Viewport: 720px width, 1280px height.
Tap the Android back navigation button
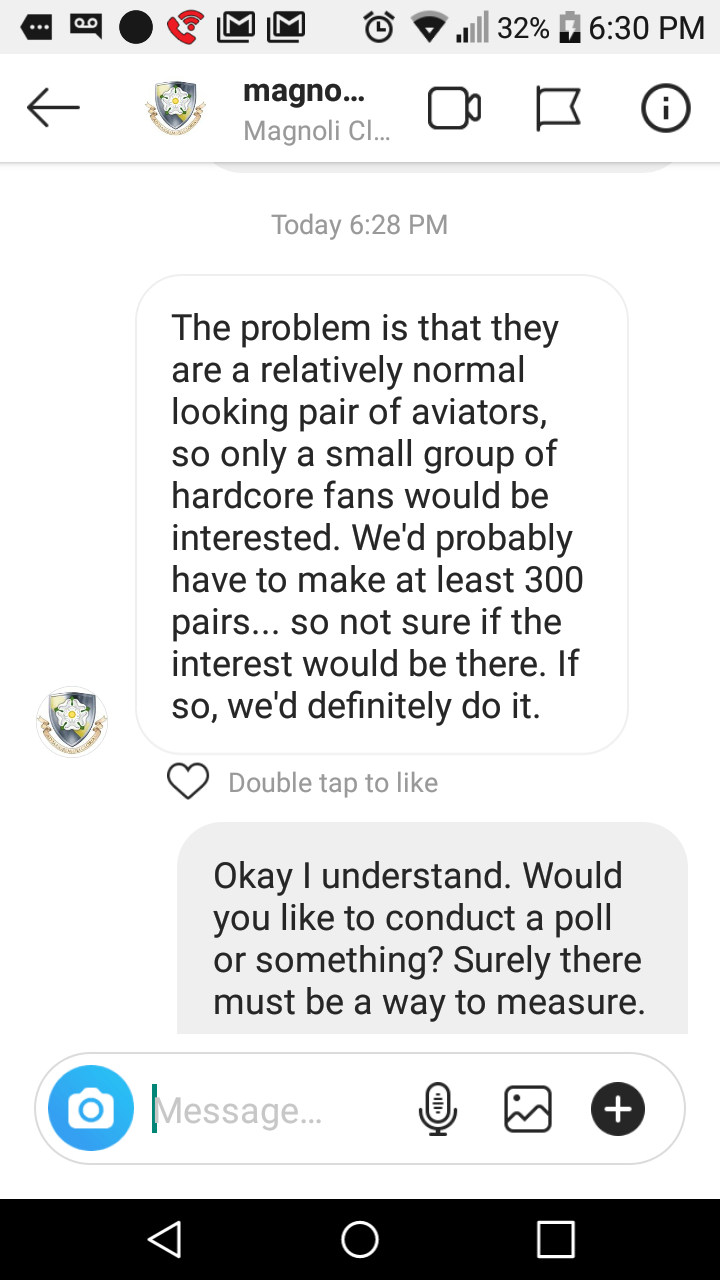click(164, 1239)
